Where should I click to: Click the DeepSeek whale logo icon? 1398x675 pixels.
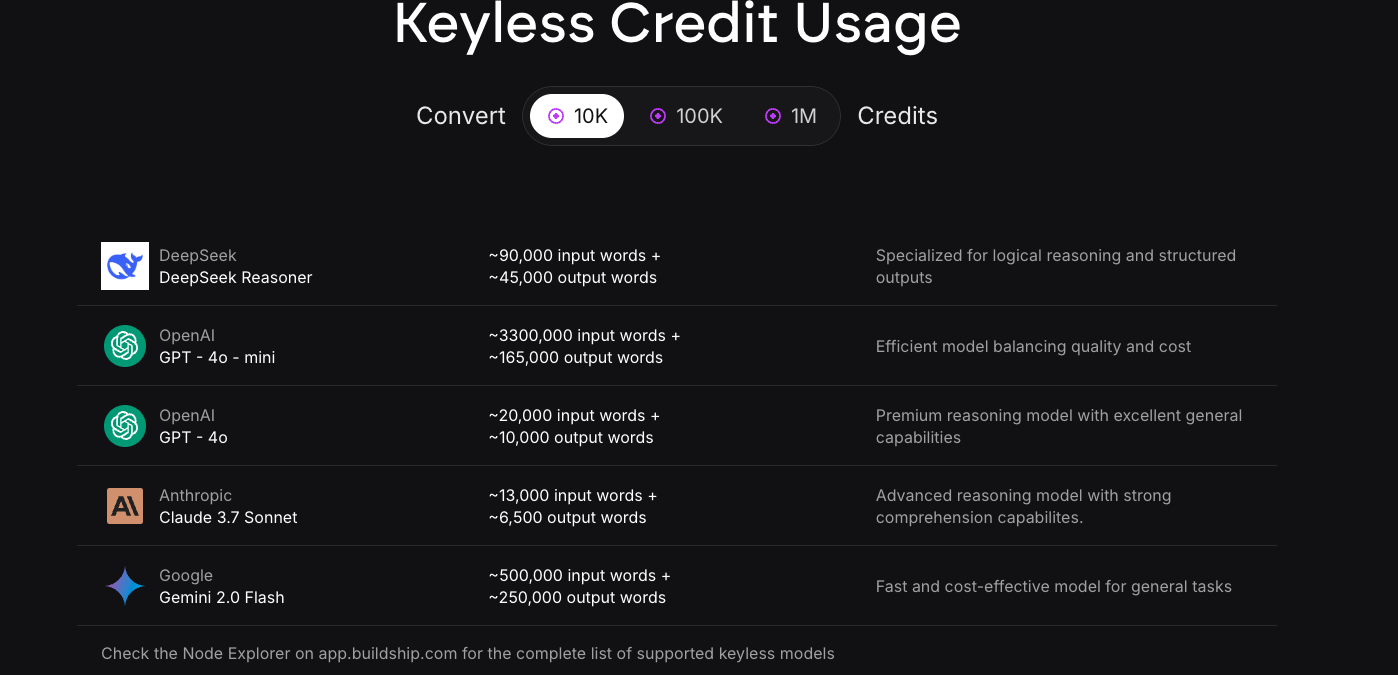[125, 266]
